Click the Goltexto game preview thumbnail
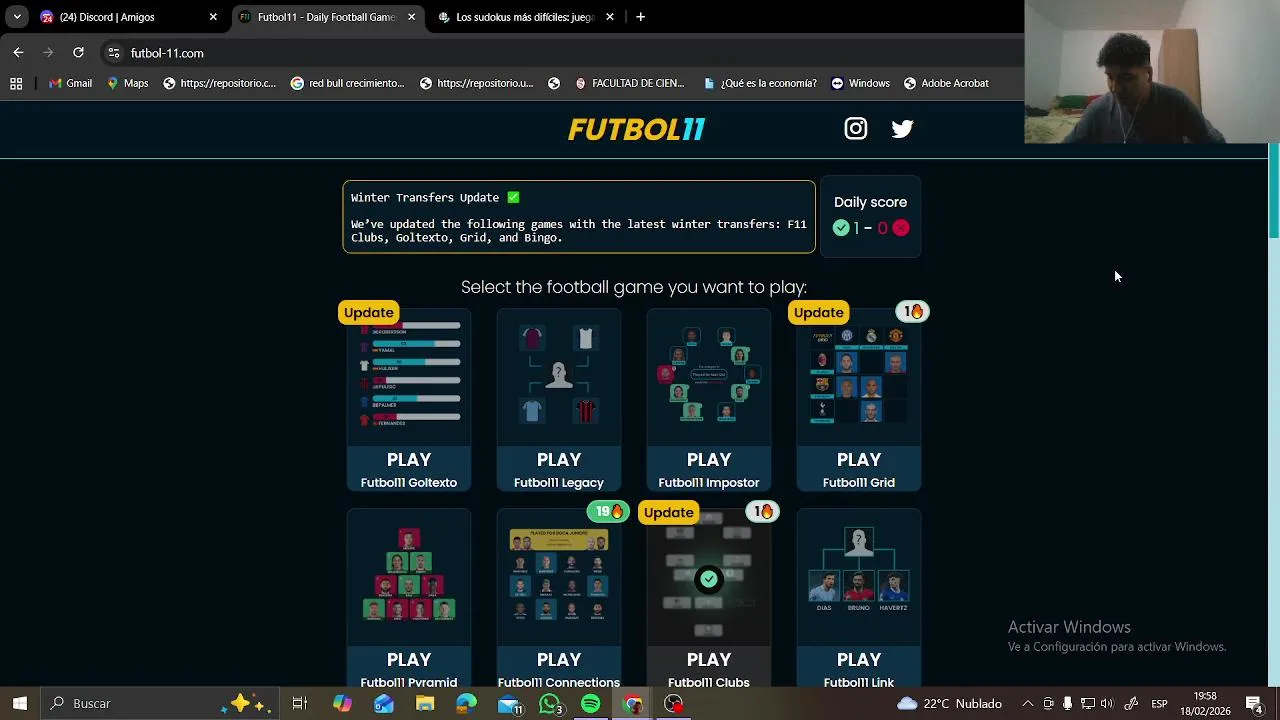This screenshot has width=1280, height=720. point(409,375)
